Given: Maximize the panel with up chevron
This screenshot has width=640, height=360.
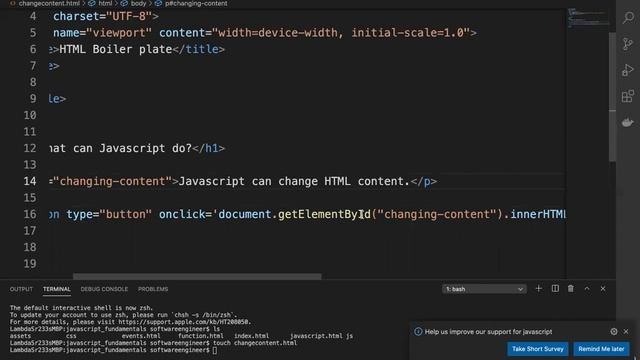Looking at the screenshot, I should pyautogui.click(x=587, y=289).
